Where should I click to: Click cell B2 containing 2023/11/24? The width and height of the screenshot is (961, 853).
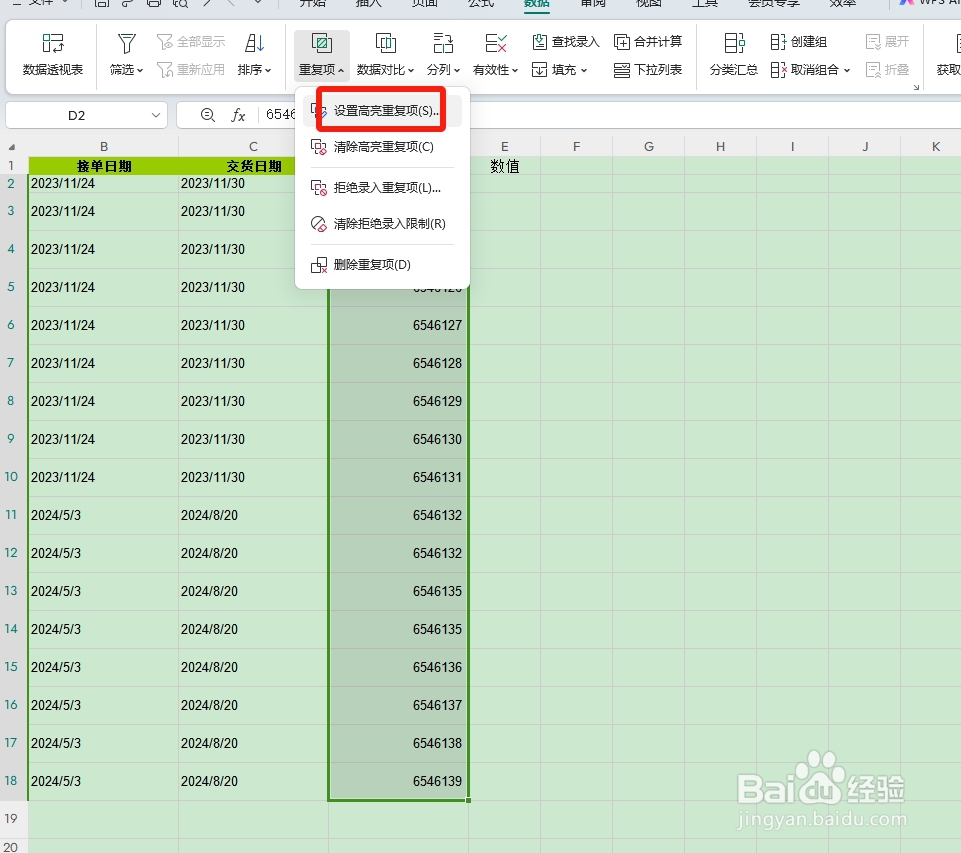pyautogui.click(x=103, y=183)
